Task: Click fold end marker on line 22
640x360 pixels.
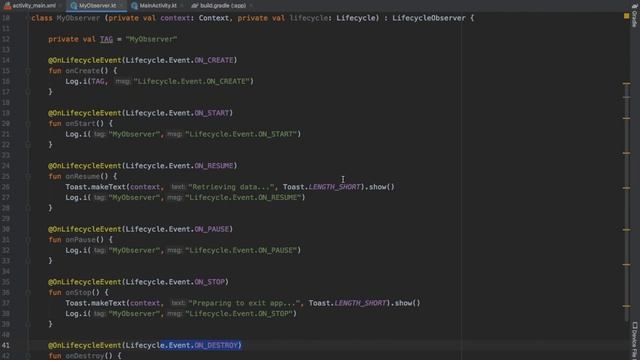Action: [x=28, y=144]
